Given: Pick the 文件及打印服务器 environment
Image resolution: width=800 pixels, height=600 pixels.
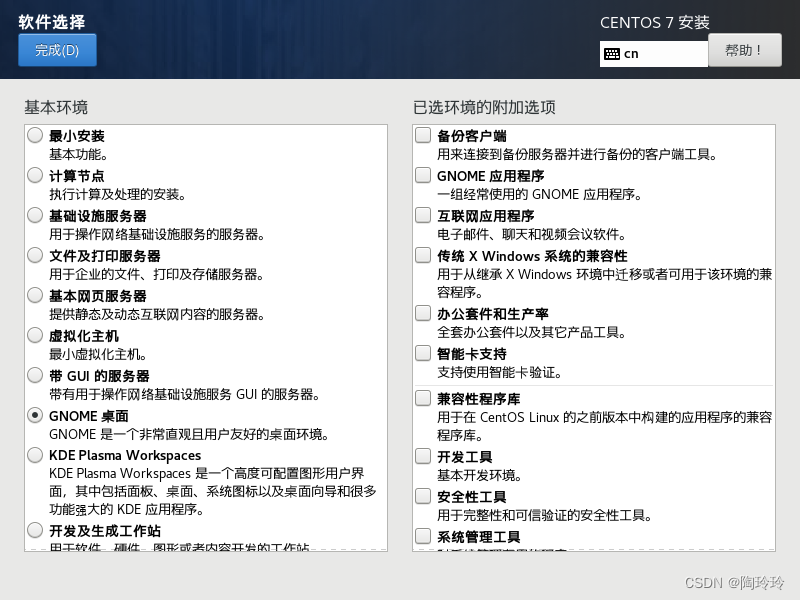Looking at the screenshot, I should (35, 255).
